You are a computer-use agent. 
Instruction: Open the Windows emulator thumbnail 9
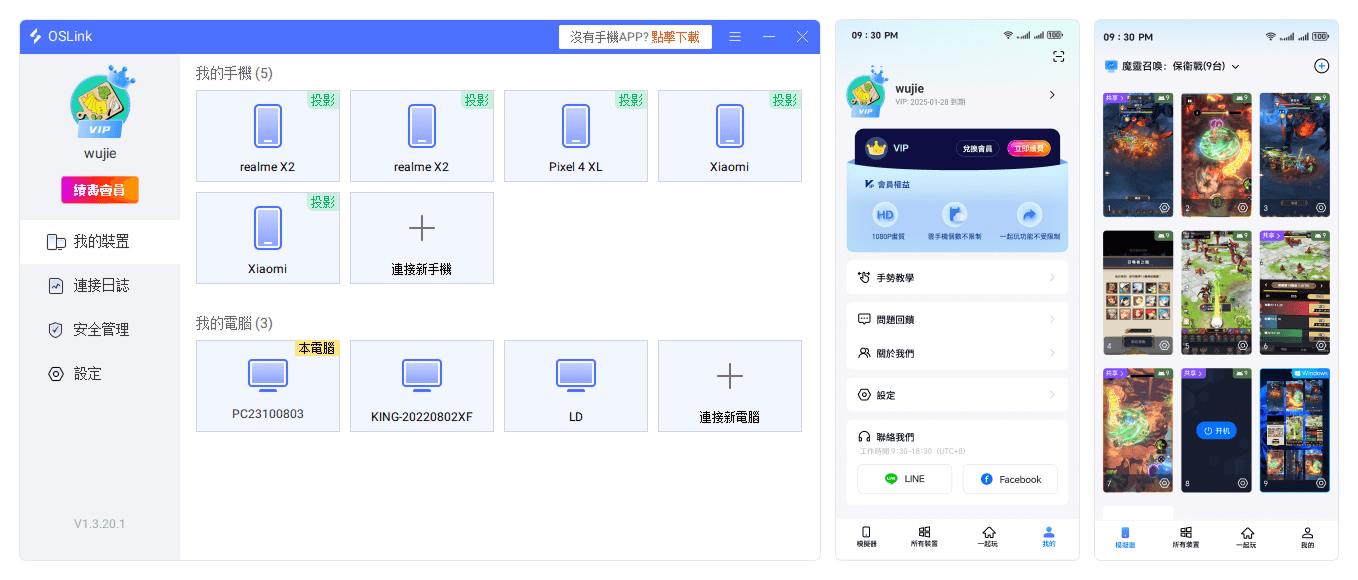click(x=1294, y=430)
